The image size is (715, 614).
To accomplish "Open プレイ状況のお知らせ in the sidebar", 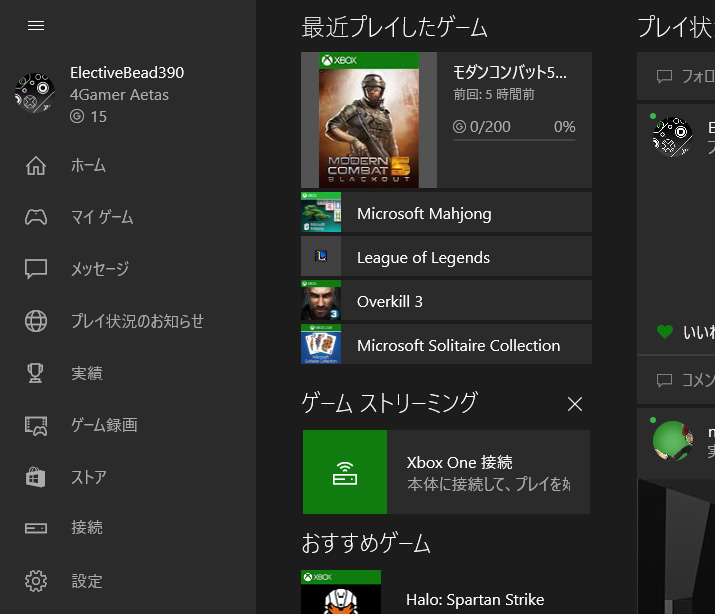I will coord(128,321).
